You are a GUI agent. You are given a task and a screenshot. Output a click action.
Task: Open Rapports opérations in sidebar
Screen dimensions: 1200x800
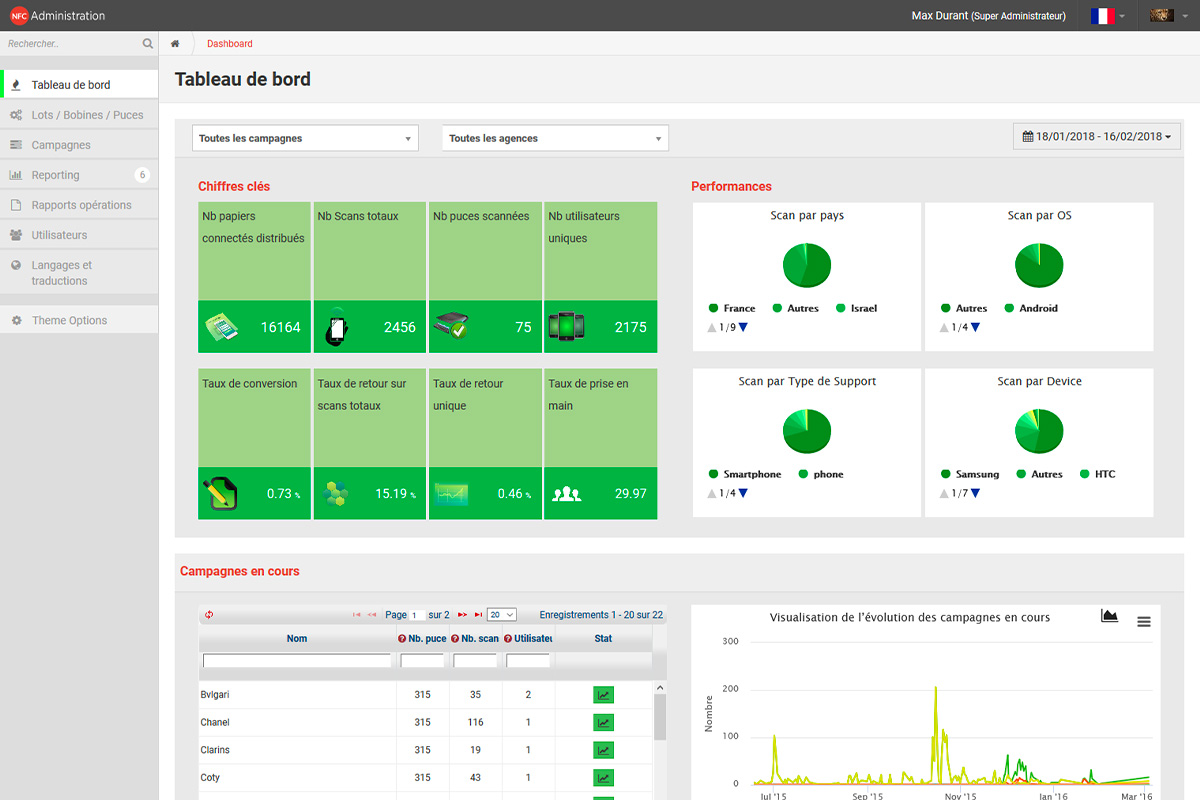coord(79,205)
